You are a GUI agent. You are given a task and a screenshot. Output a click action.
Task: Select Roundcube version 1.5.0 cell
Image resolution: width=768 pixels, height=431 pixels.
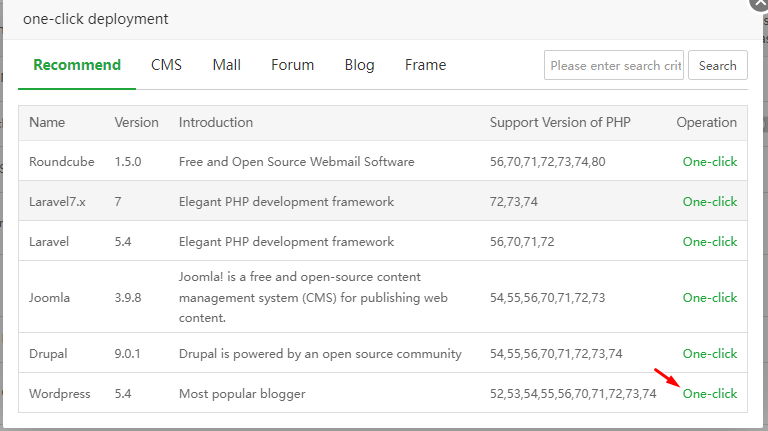[x=128, y=162]
